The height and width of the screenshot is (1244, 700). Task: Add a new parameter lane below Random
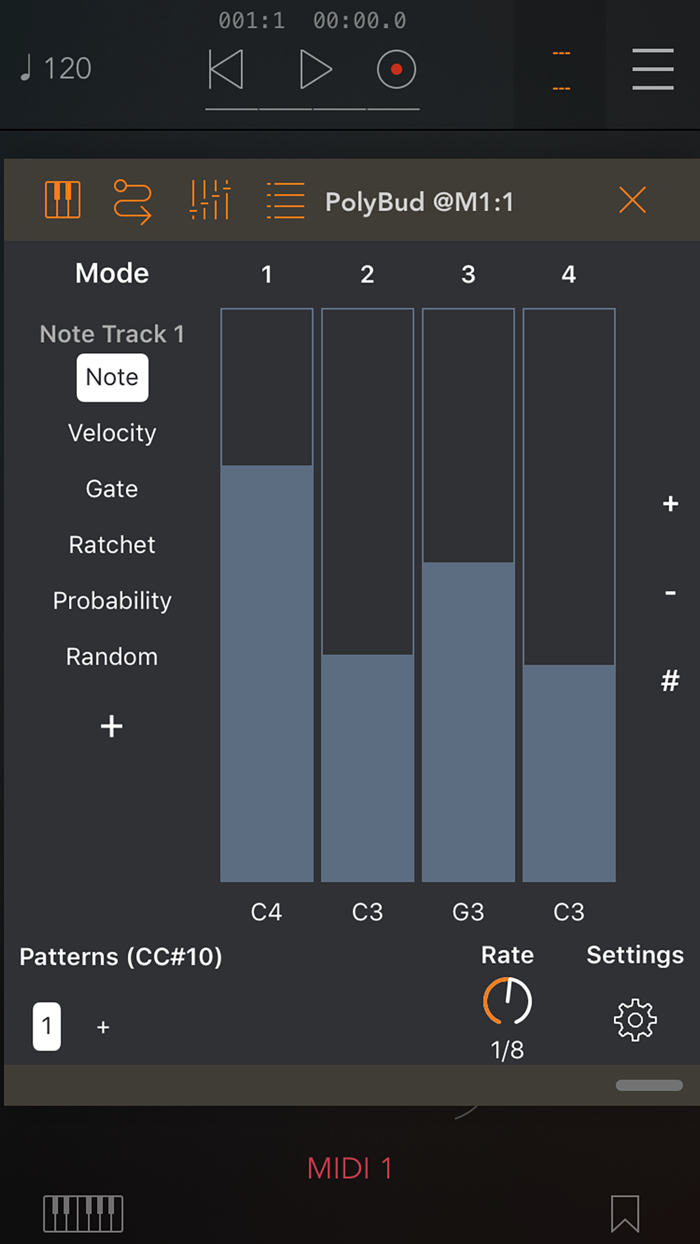(111, 726)
